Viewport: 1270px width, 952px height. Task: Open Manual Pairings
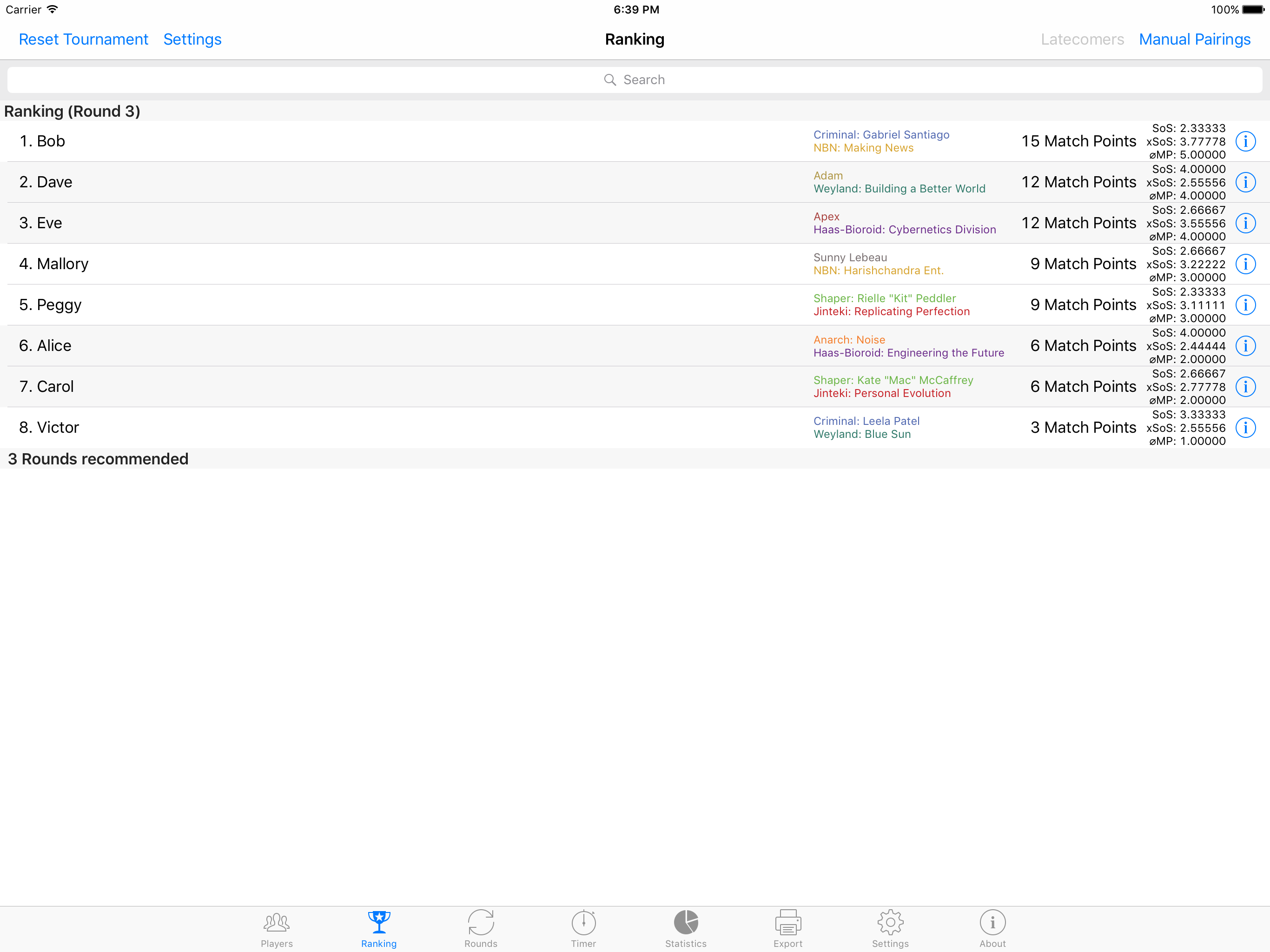click(x=1194, y=40)
